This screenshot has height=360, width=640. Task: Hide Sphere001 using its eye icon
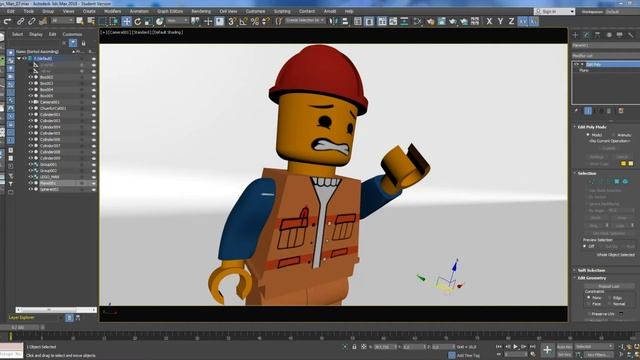pyautogui.click(x=31, y=189)
